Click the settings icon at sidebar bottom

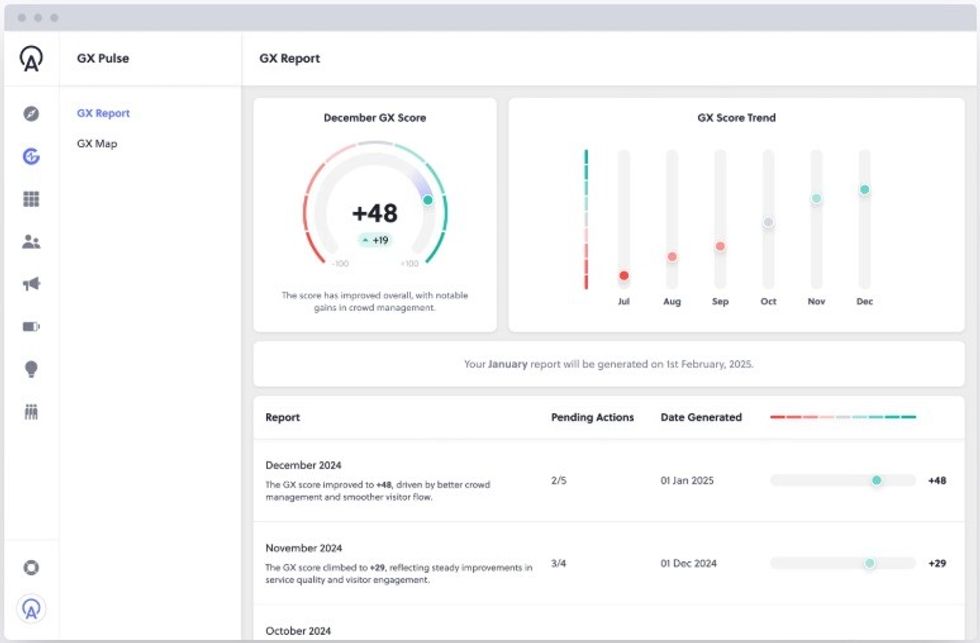click(x=31, y=567)
